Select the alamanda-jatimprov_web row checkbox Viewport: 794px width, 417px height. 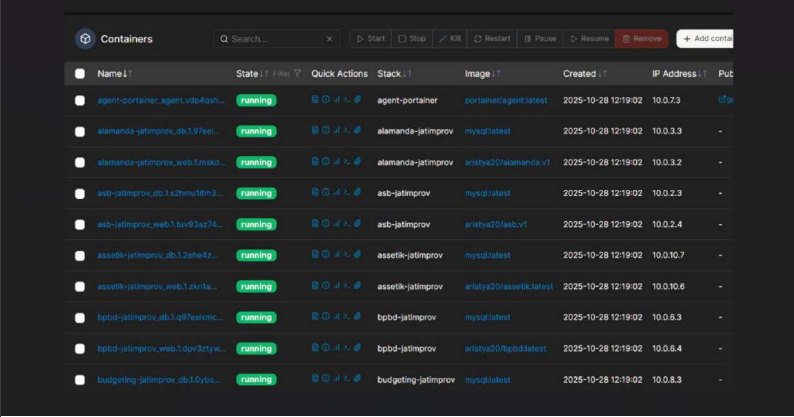[x=80, y=162]
